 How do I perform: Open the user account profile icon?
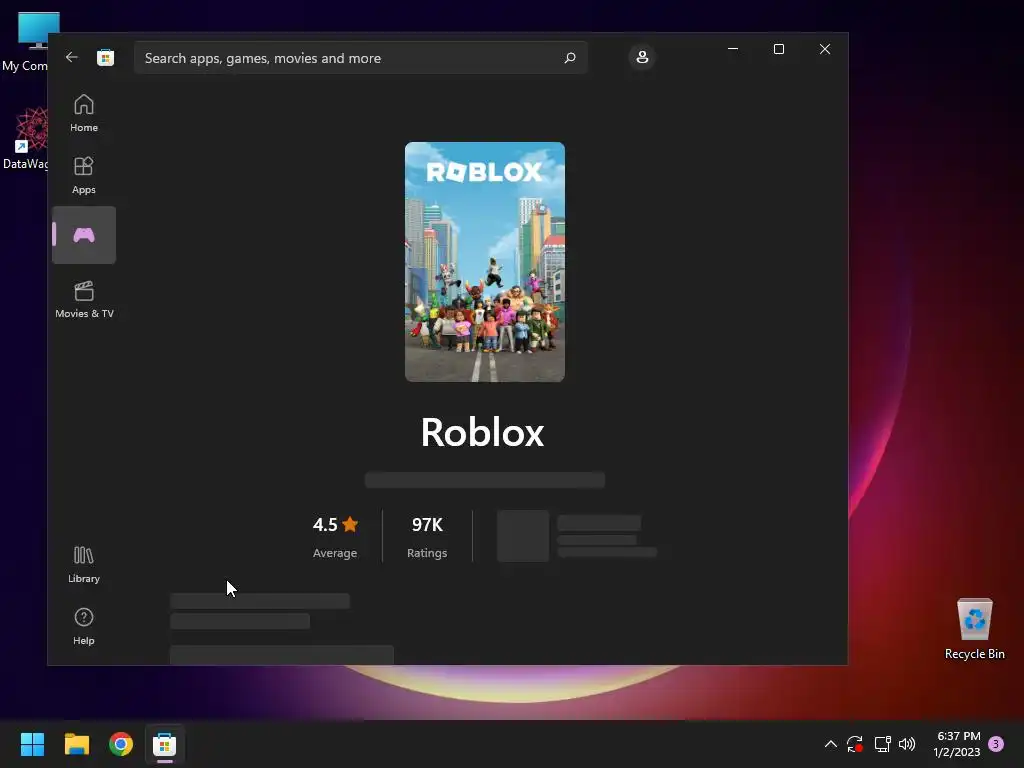click(x=642, y=57)
